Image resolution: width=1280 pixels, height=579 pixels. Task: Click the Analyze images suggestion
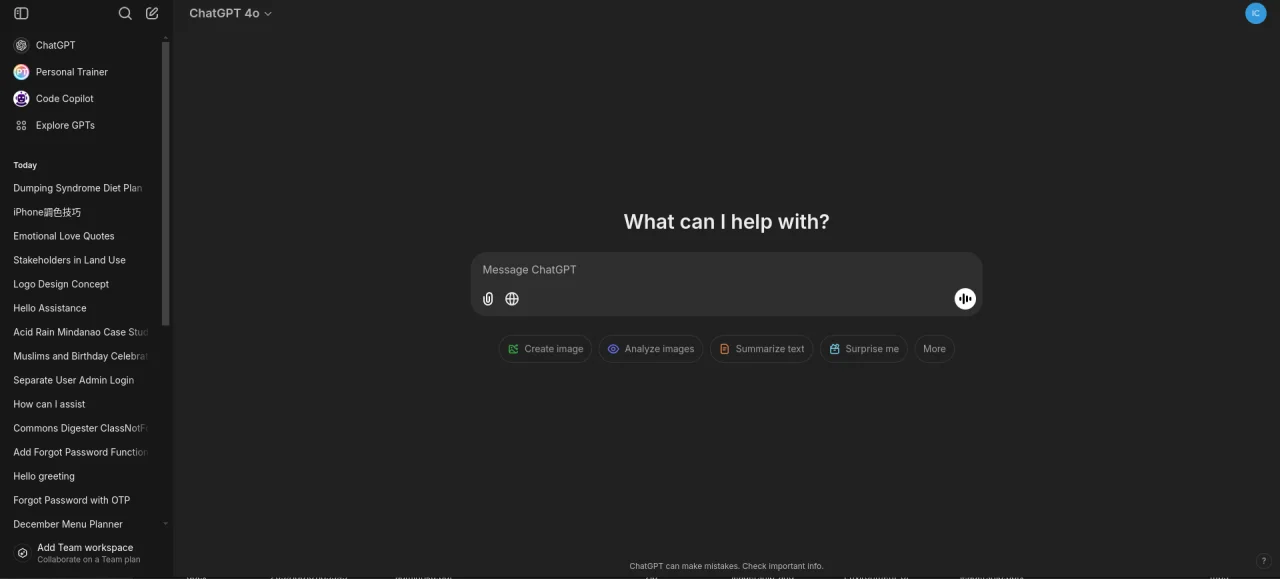[x=651, y=349]
